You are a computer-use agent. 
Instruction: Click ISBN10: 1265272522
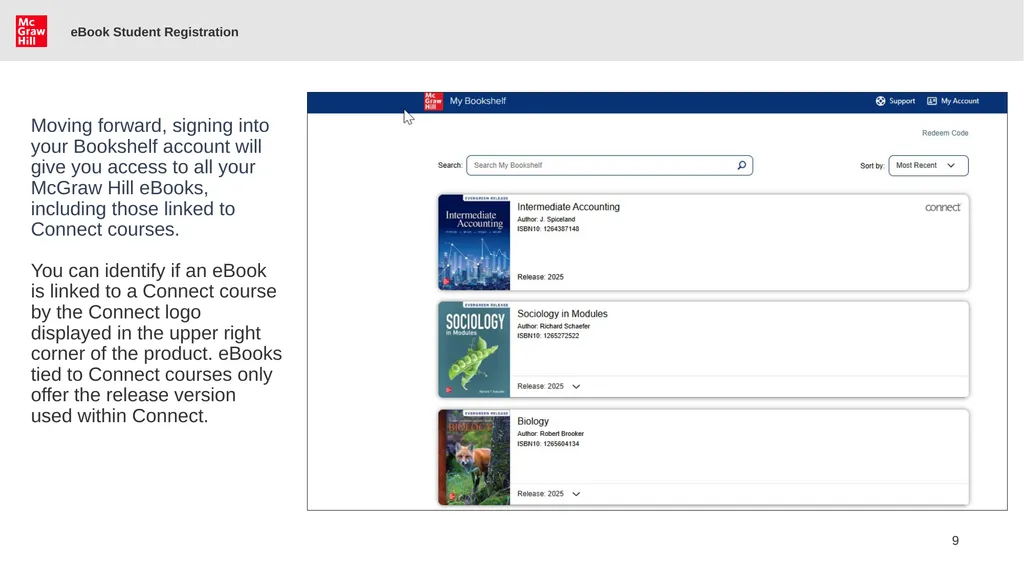(x=548, y=336)
